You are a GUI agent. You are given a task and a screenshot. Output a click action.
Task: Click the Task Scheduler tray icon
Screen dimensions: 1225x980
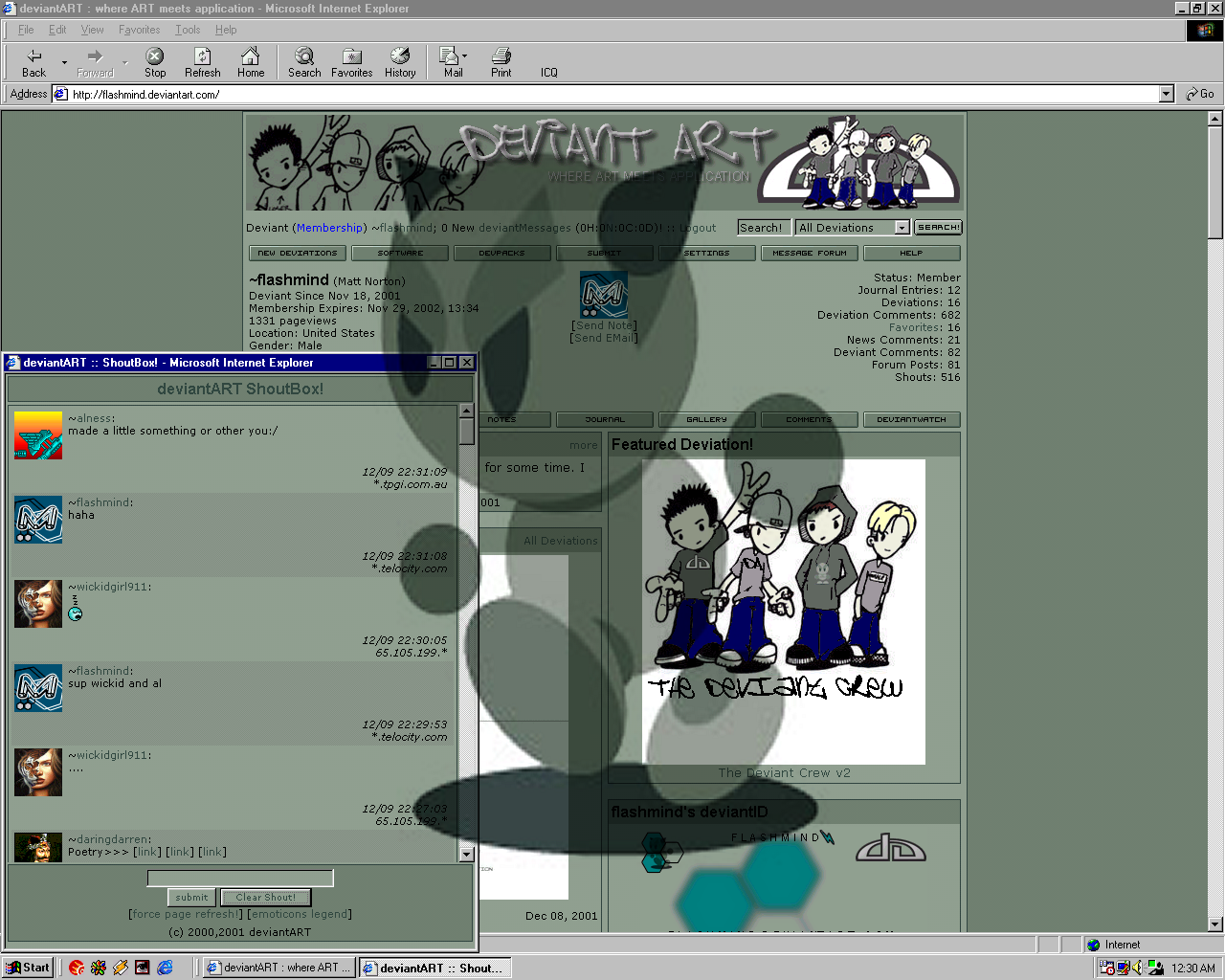1107,968
